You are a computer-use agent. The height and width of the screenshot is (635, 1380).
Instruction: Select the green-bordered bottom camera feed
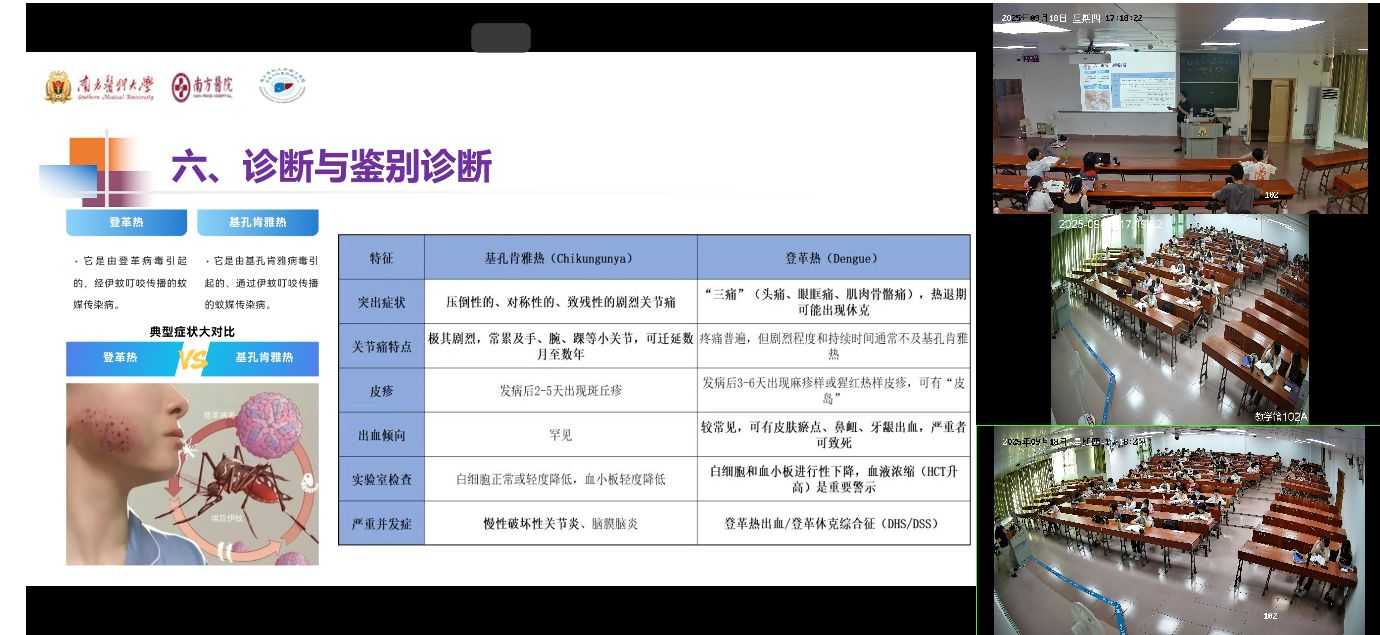click(x=1178, y=530)
